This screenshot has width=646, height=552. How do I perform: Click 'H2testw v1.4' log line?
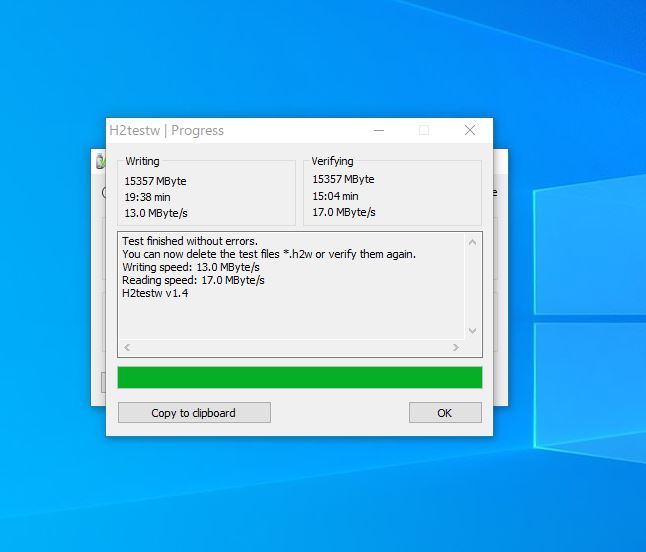point(155,293)
